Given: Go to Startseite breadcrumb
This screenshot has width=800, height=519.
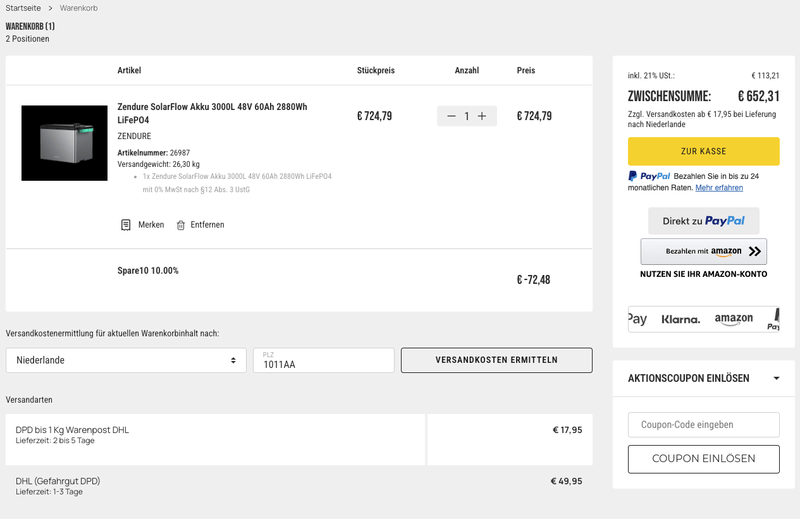Looking at the screenshot, I should coord(23,8).
